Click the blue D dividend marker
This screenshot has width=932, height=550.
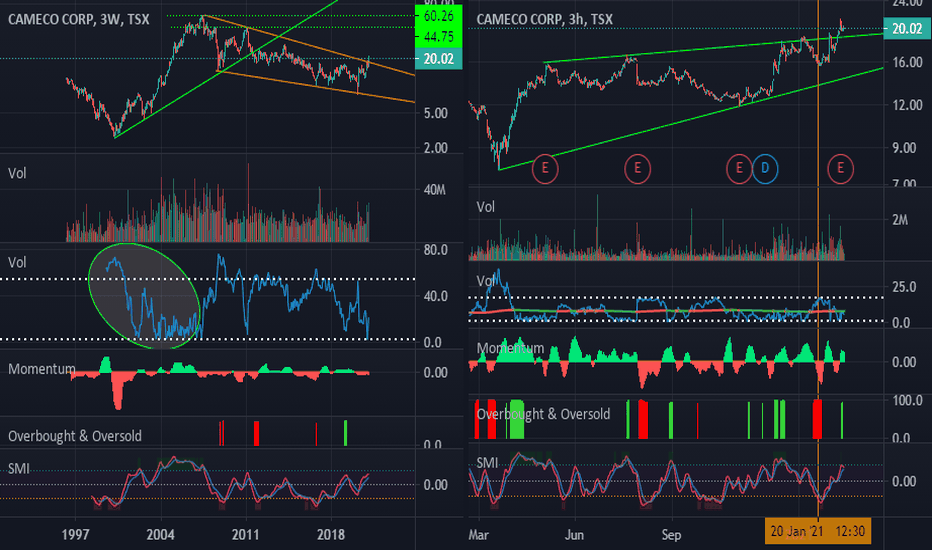765,168
